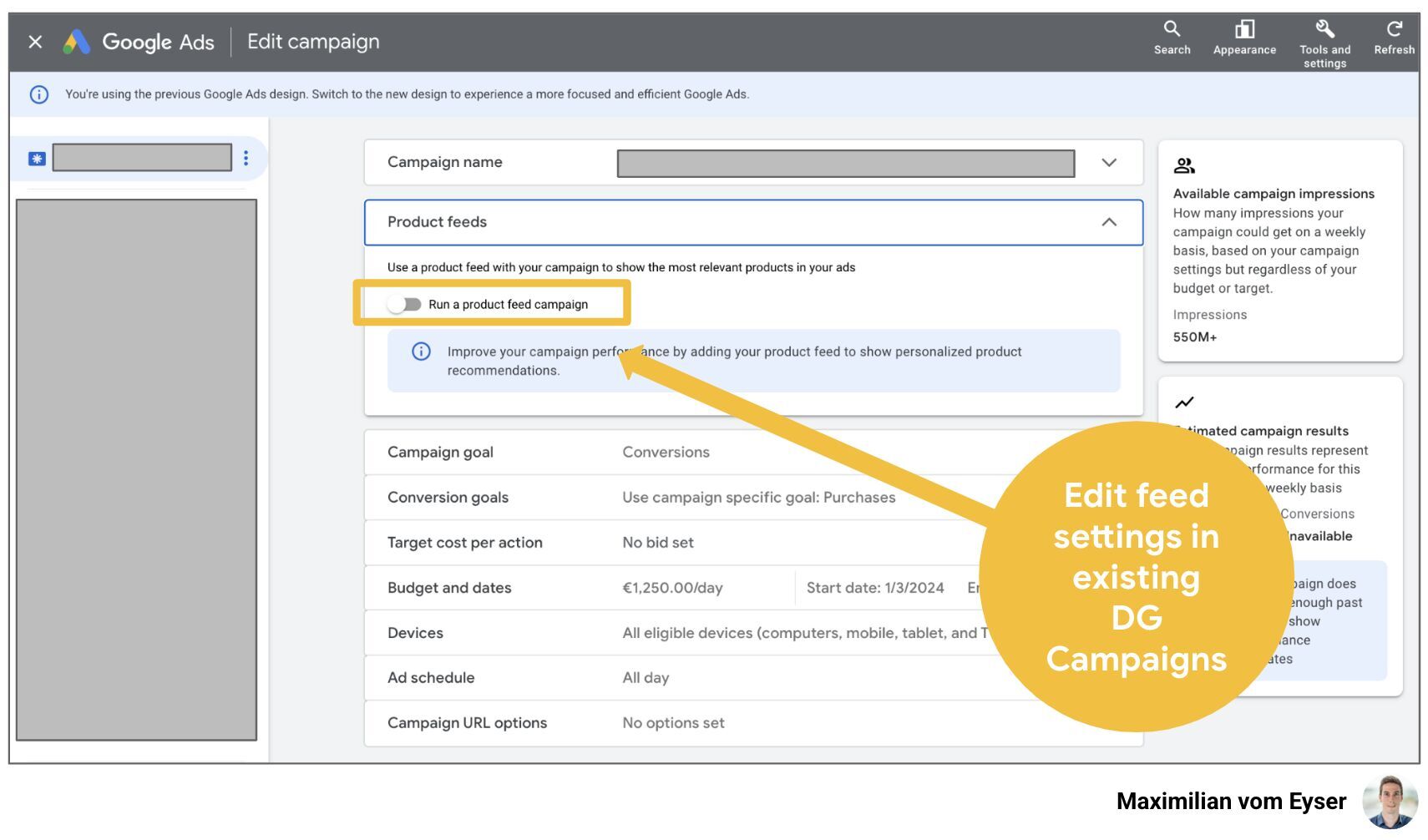
Task: Click the campaign type icon in sidebar
Action: pos(37,159)
